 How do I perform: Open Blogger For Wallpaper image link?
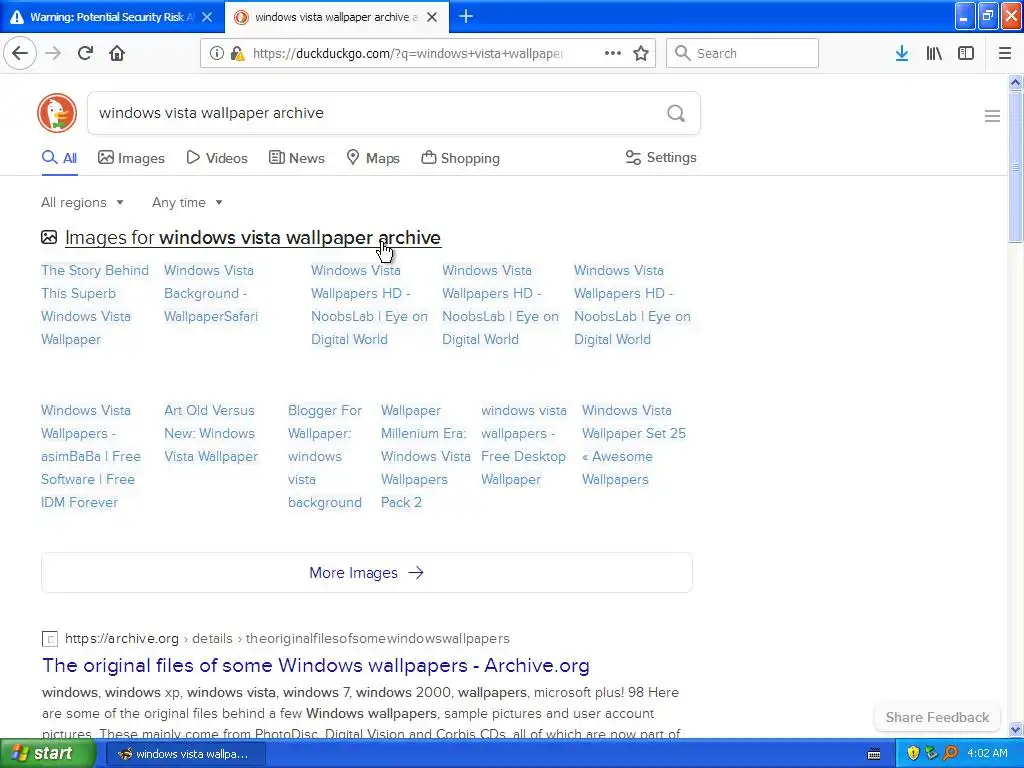pos(325,456)
